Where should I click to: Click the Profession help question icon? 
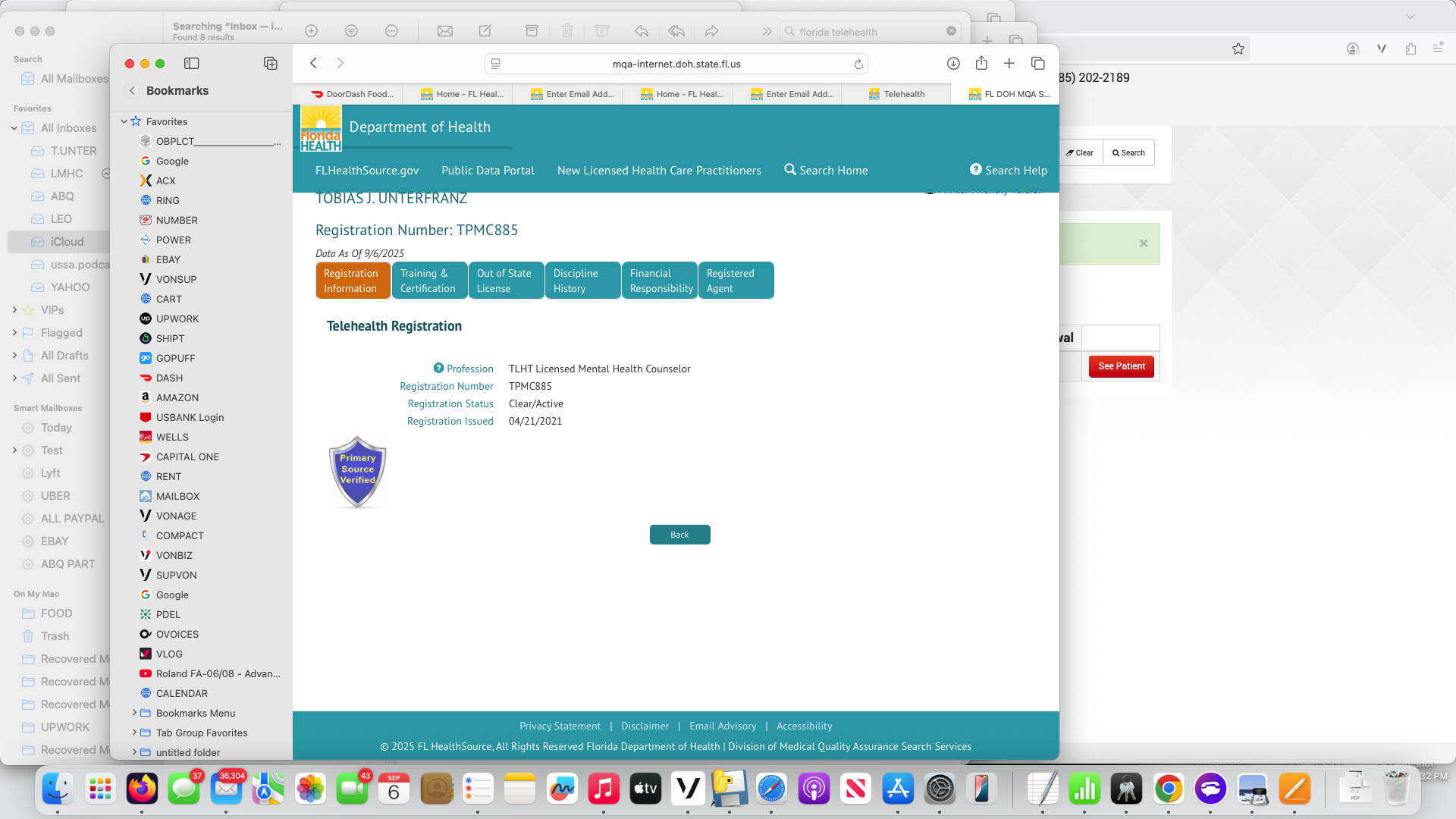438,368
